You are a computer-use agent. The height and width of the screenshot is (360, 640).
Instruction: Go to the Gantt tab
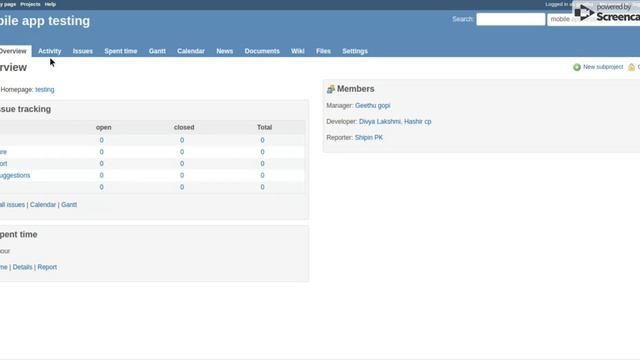point(157,51)
